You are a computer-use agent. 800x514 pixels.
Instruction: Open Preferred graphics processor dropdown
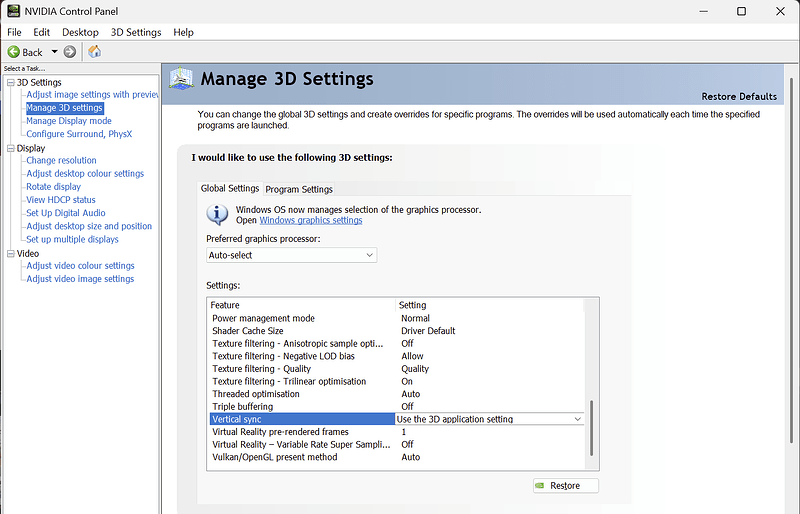pyautogui.click(x=291, y=255)
